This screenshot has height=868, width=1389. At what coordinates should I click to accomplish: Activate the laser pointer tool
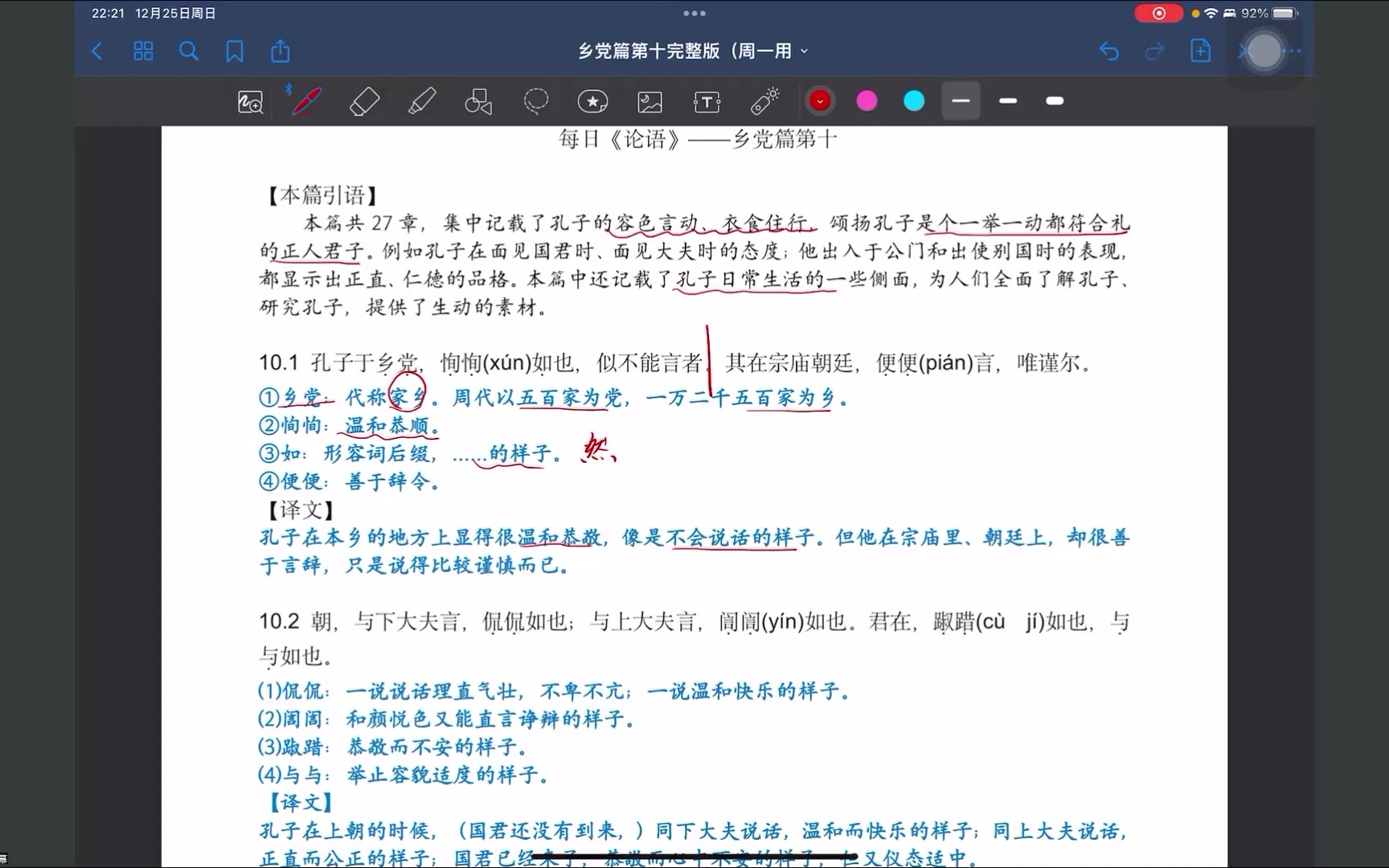coord(764,101)
